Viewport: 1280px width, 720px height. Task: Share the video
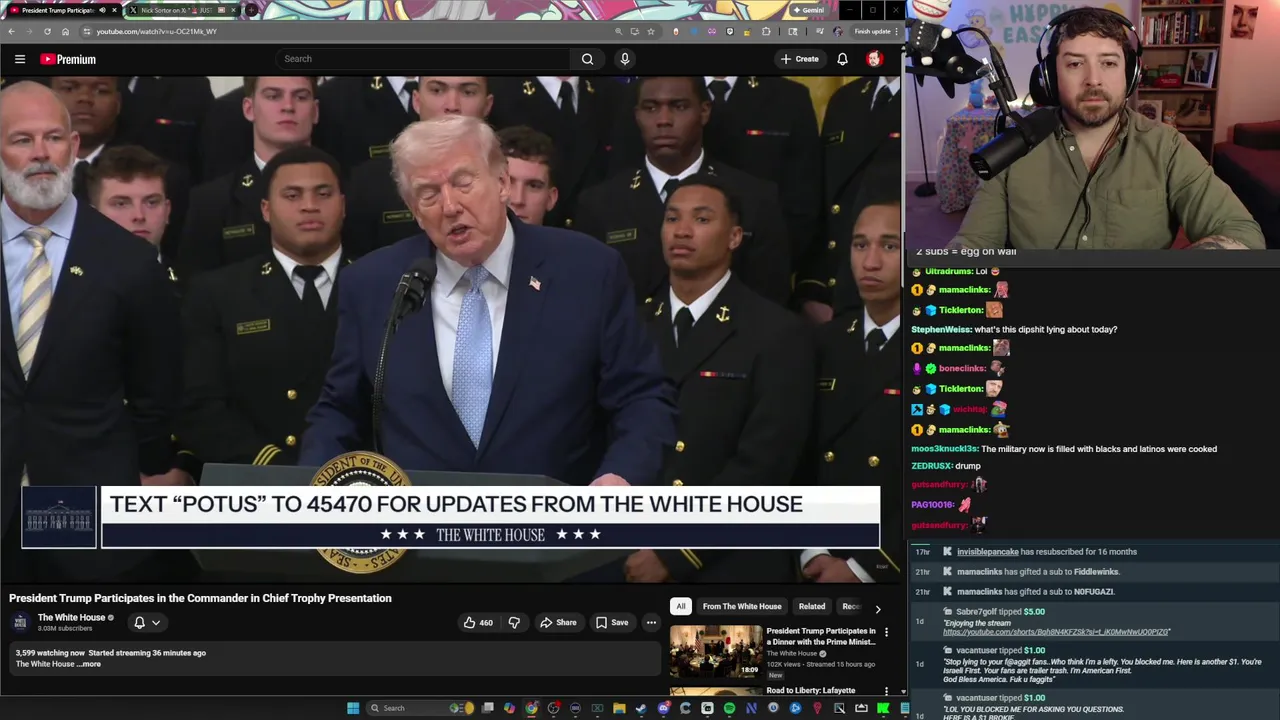[x=558, y=622]
